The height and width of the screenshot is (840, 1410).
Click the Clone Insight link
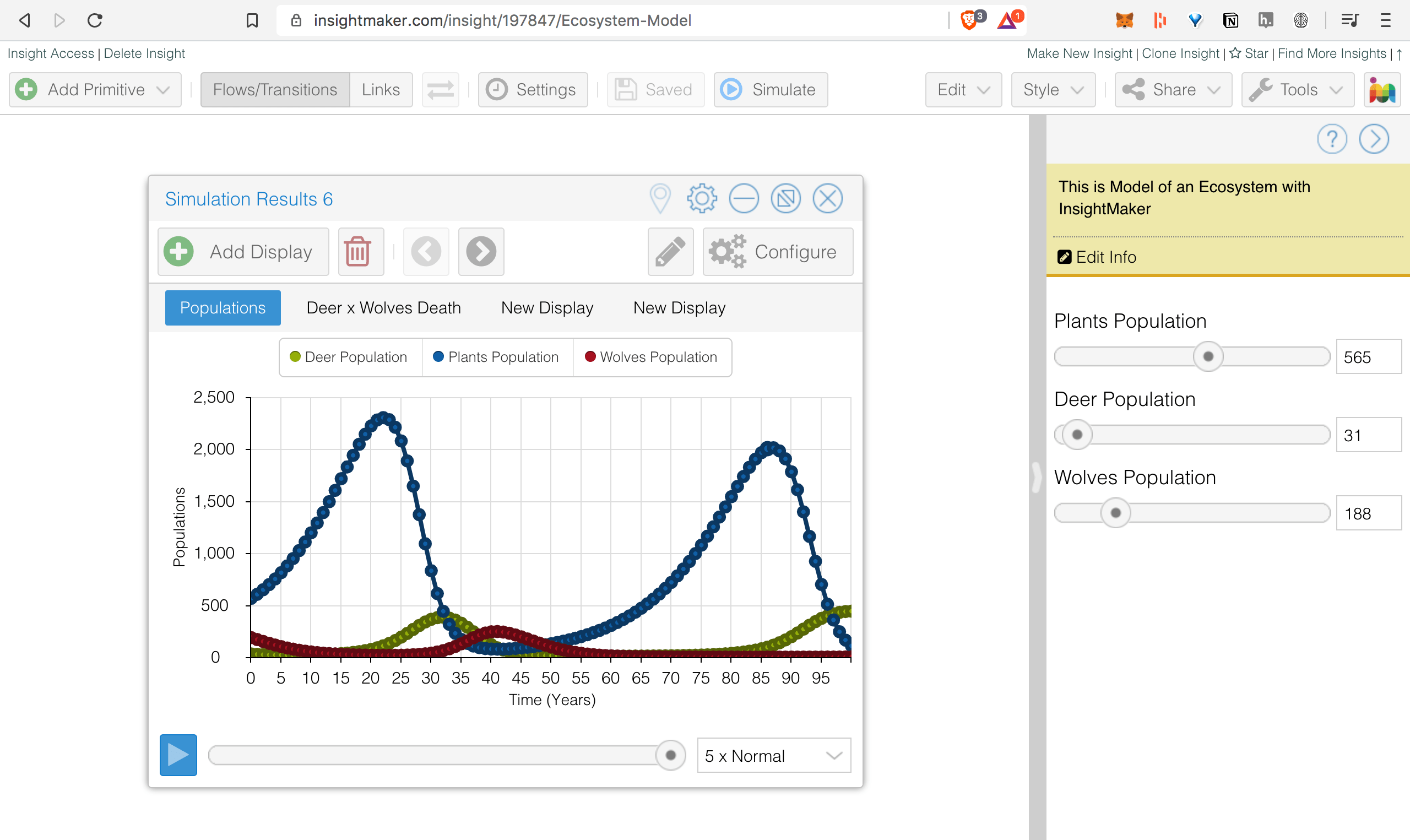click(1180, 53)
